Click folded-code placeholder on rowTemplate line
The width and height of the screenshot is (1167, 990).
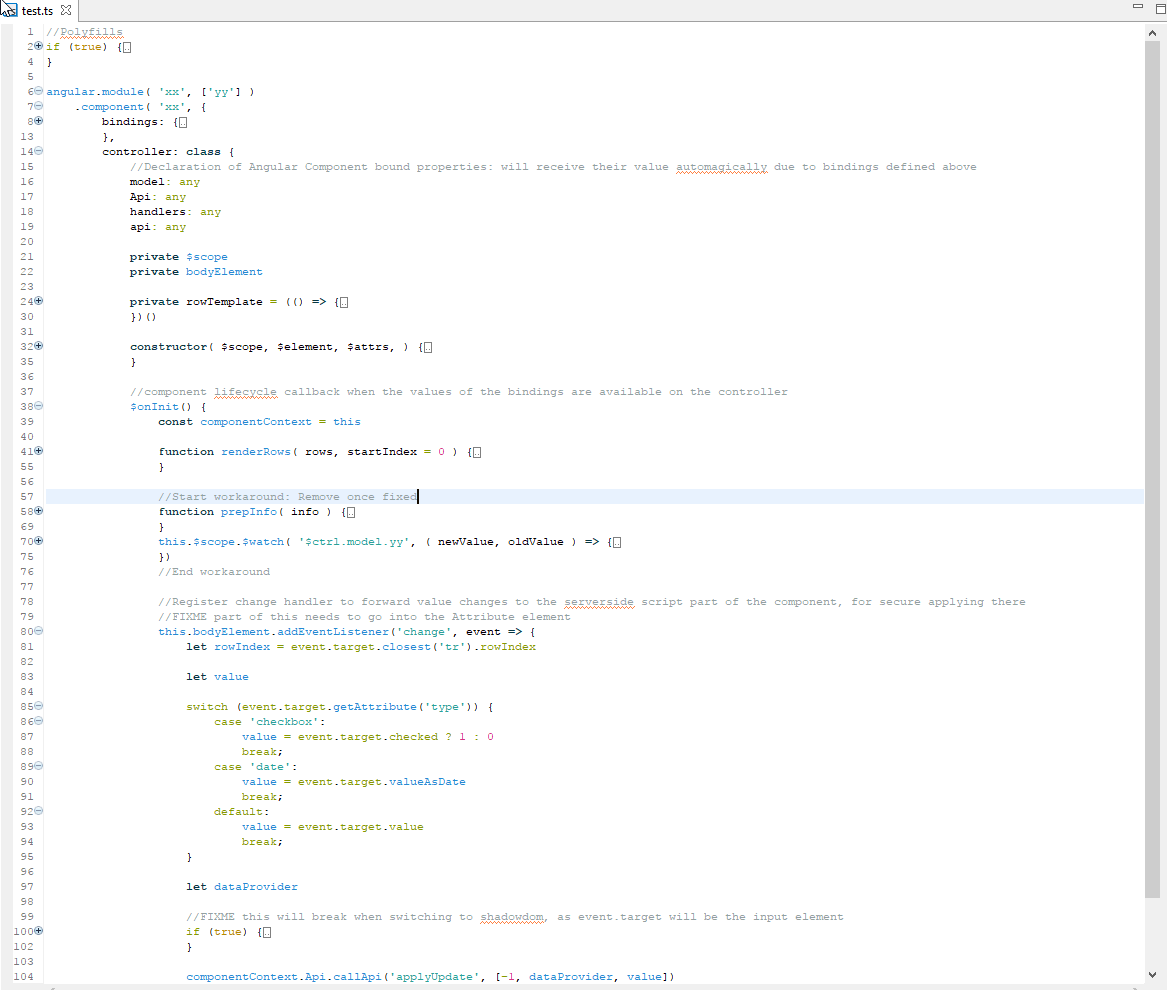click(344, 302)
